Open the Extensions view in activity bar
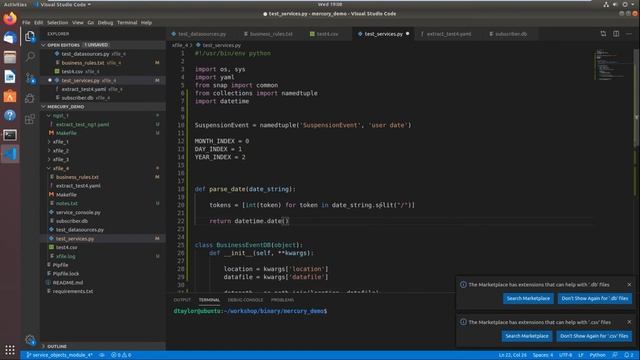 (x=30, y=119)
